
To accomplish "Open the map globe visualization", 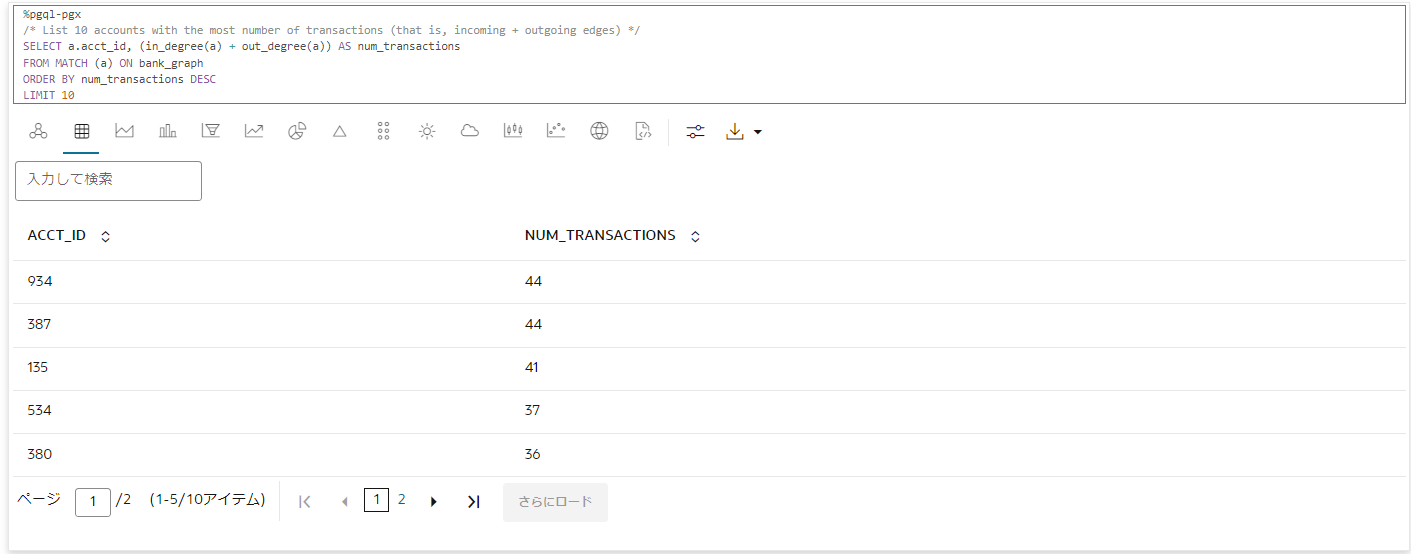I will pyautogui.click(x=599, y=131).
